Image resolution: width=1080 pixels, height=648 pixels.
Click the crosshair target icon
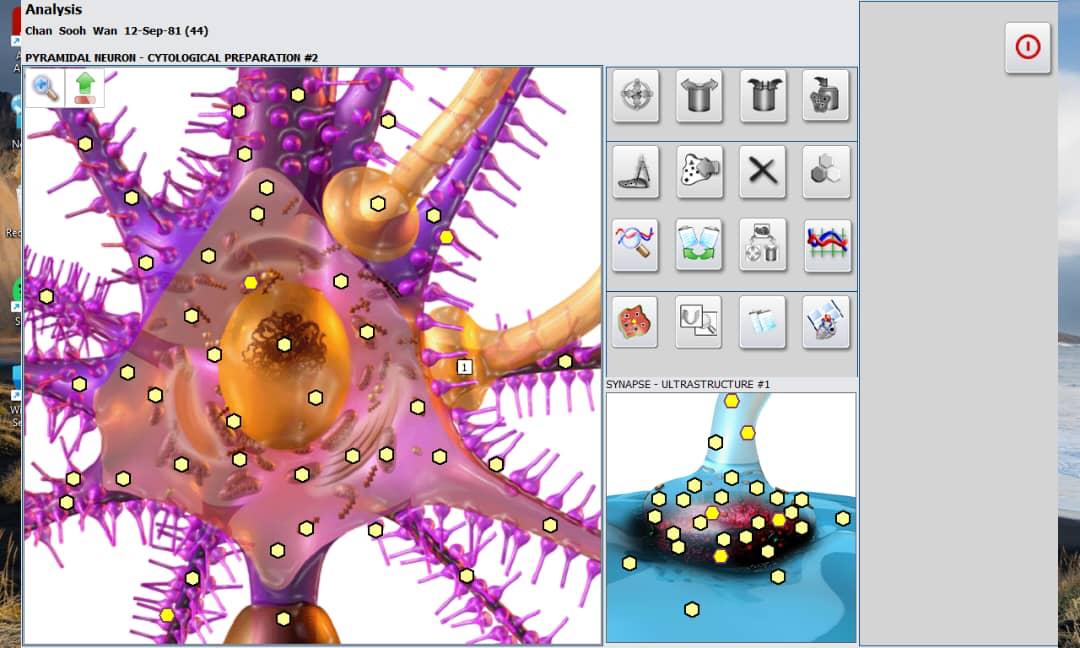635,96
